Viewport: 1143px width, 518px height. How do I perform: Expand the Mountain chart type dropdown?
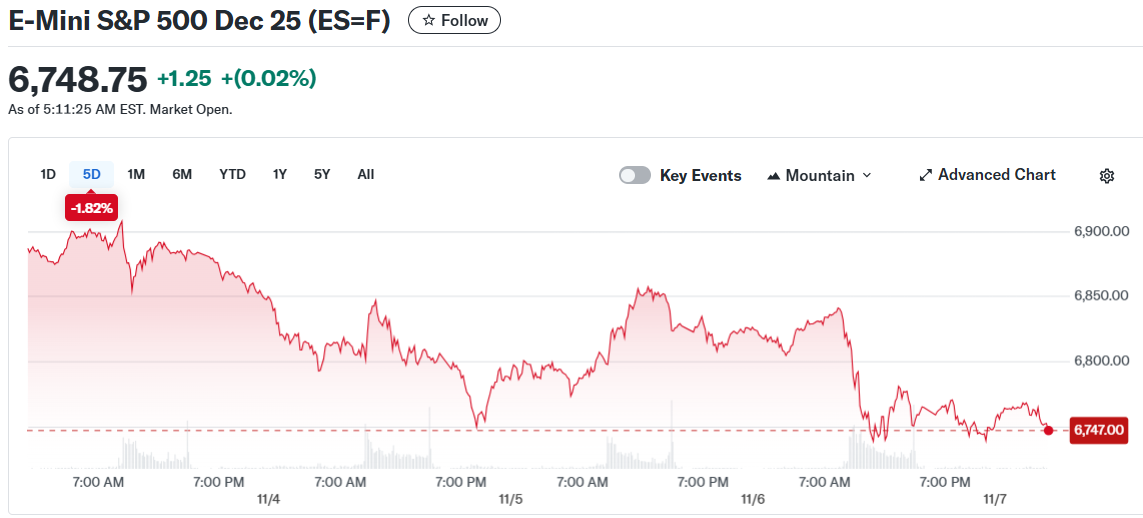819,176
